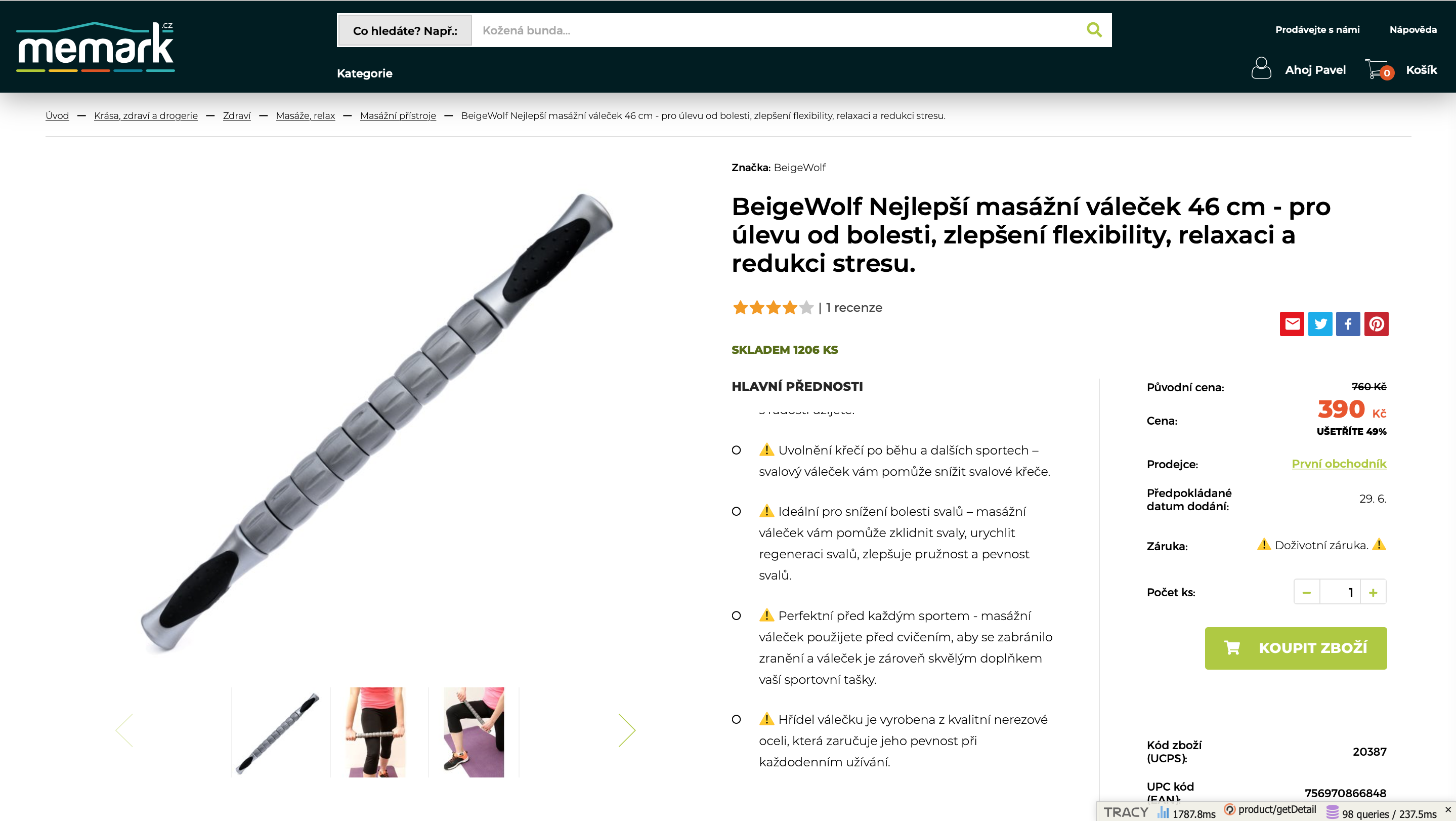Show next gallery thumbnails with right arrow
The height and width of the screenshot is (821, 1456).
point(627,730)
